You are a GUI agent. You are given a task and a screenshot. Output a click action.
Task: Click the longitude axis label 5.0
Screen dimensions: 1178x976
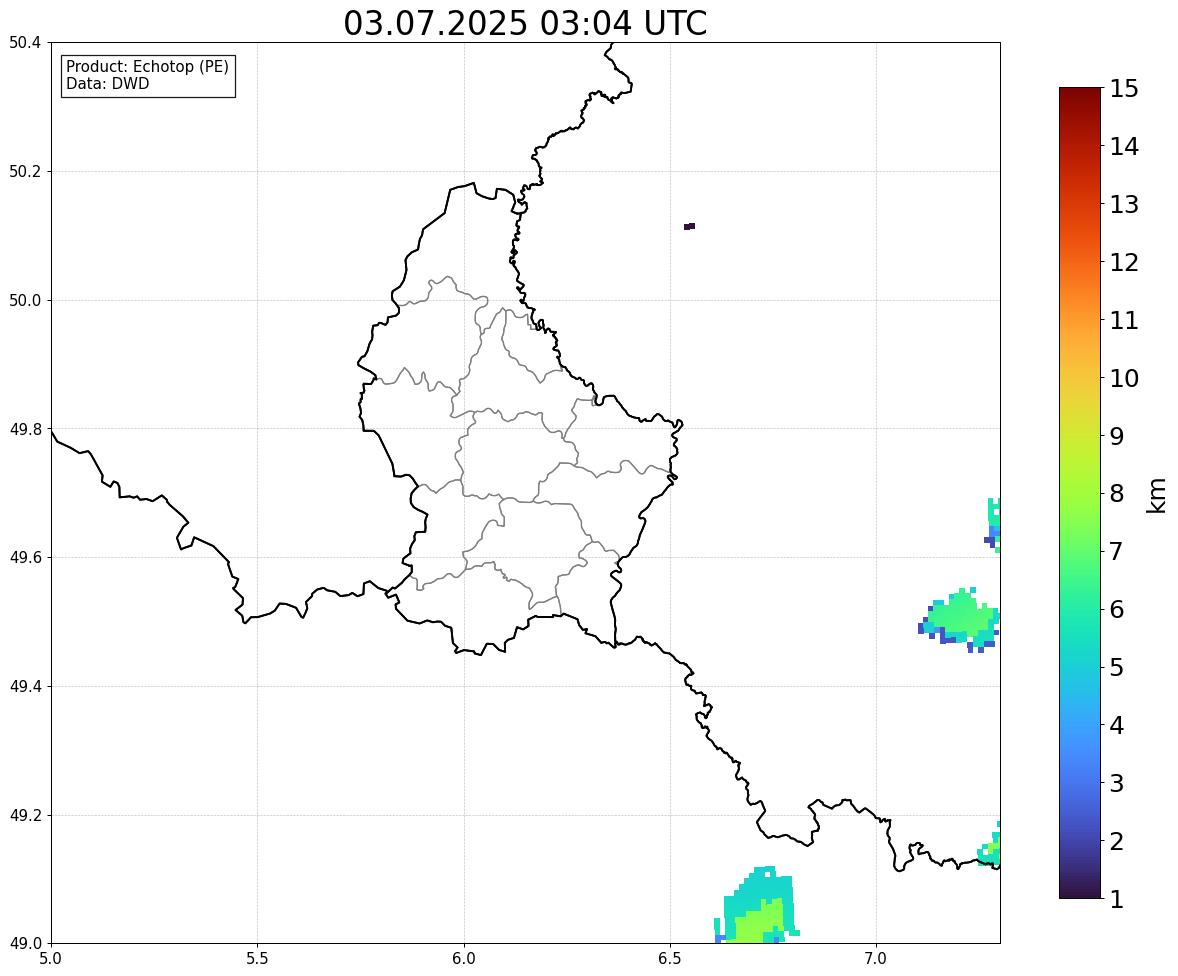coord(51,959)
